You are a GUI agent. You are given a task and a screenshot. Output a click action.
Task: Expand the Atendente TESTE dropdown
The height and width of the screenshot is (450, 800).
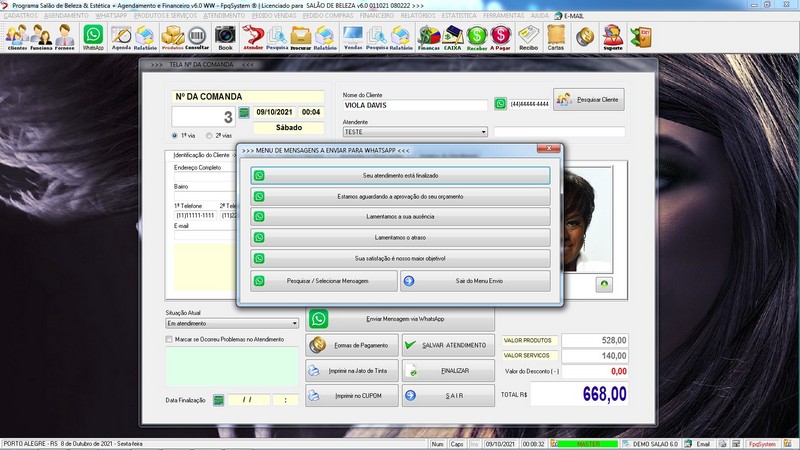(483, 132)
